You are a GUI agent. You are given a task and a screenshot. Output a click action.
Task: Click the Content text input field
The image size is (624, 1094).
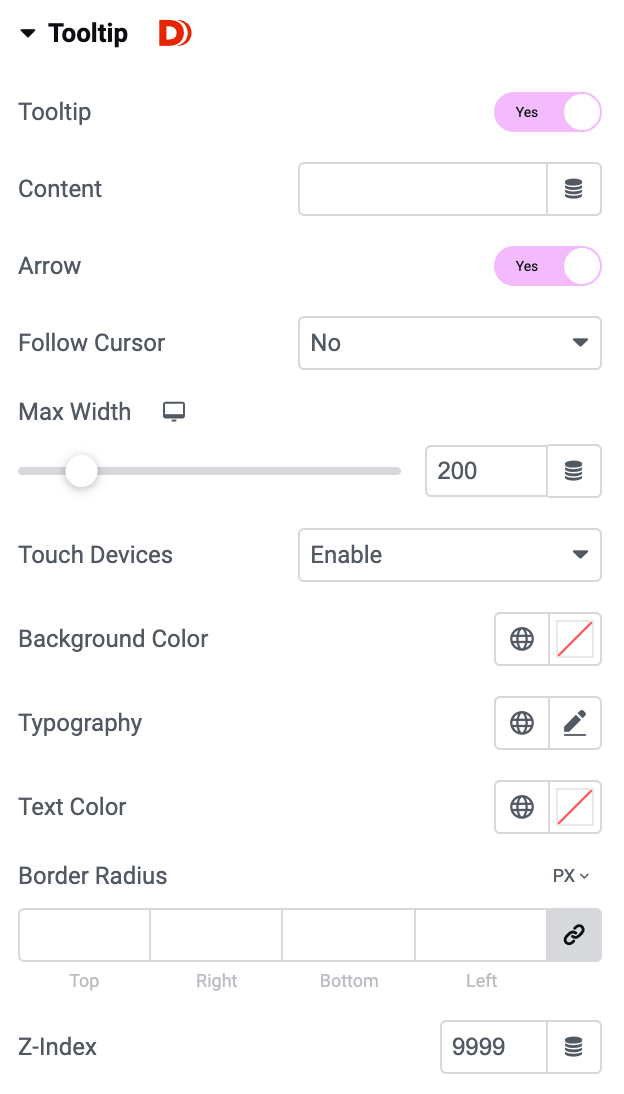423,189
